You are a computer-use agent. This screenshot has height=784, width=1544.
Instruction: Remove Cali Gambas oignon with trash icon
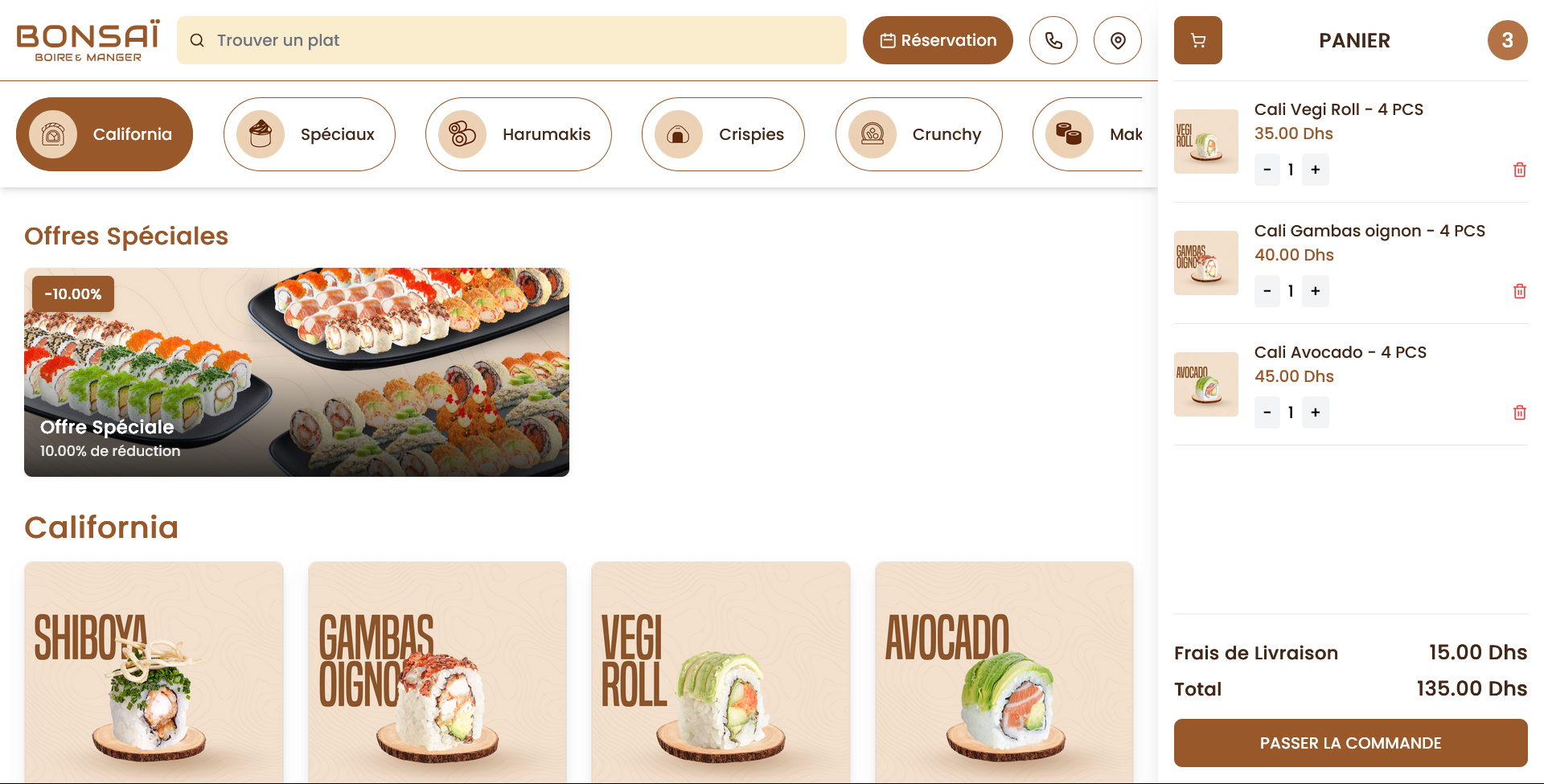tap(1520, 291)
